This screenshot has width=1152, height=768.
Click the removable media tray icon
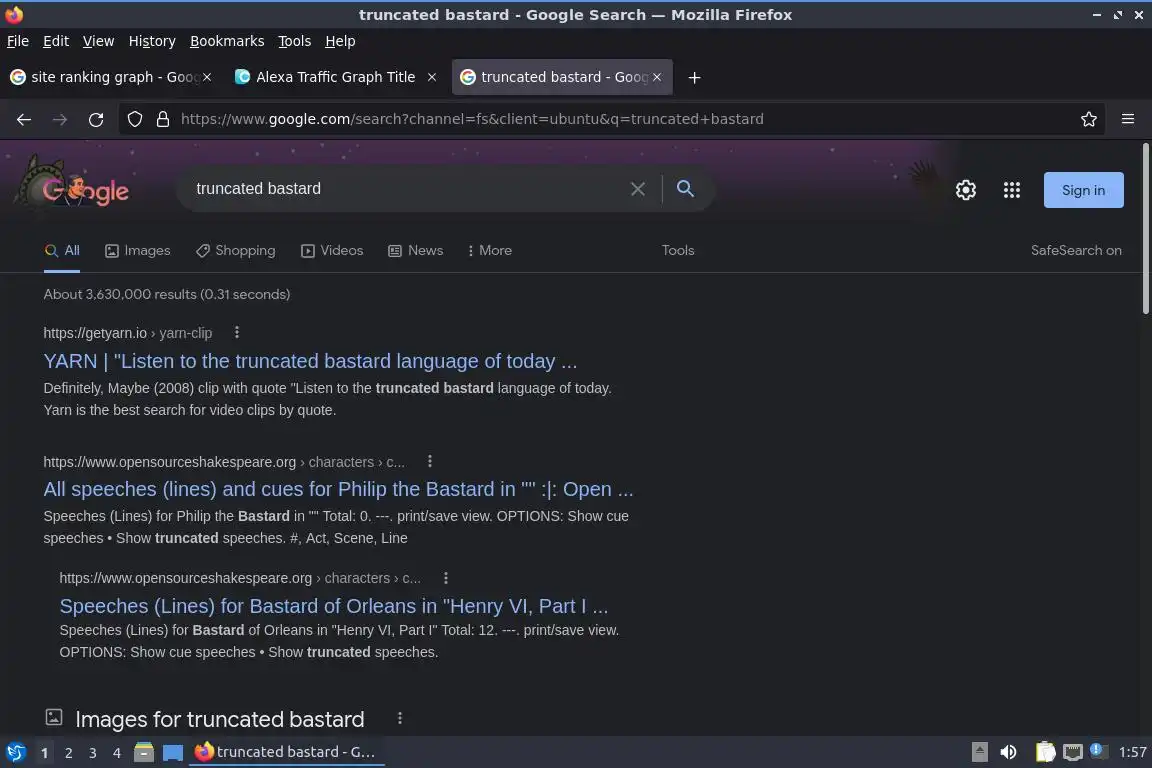point(979,752)
